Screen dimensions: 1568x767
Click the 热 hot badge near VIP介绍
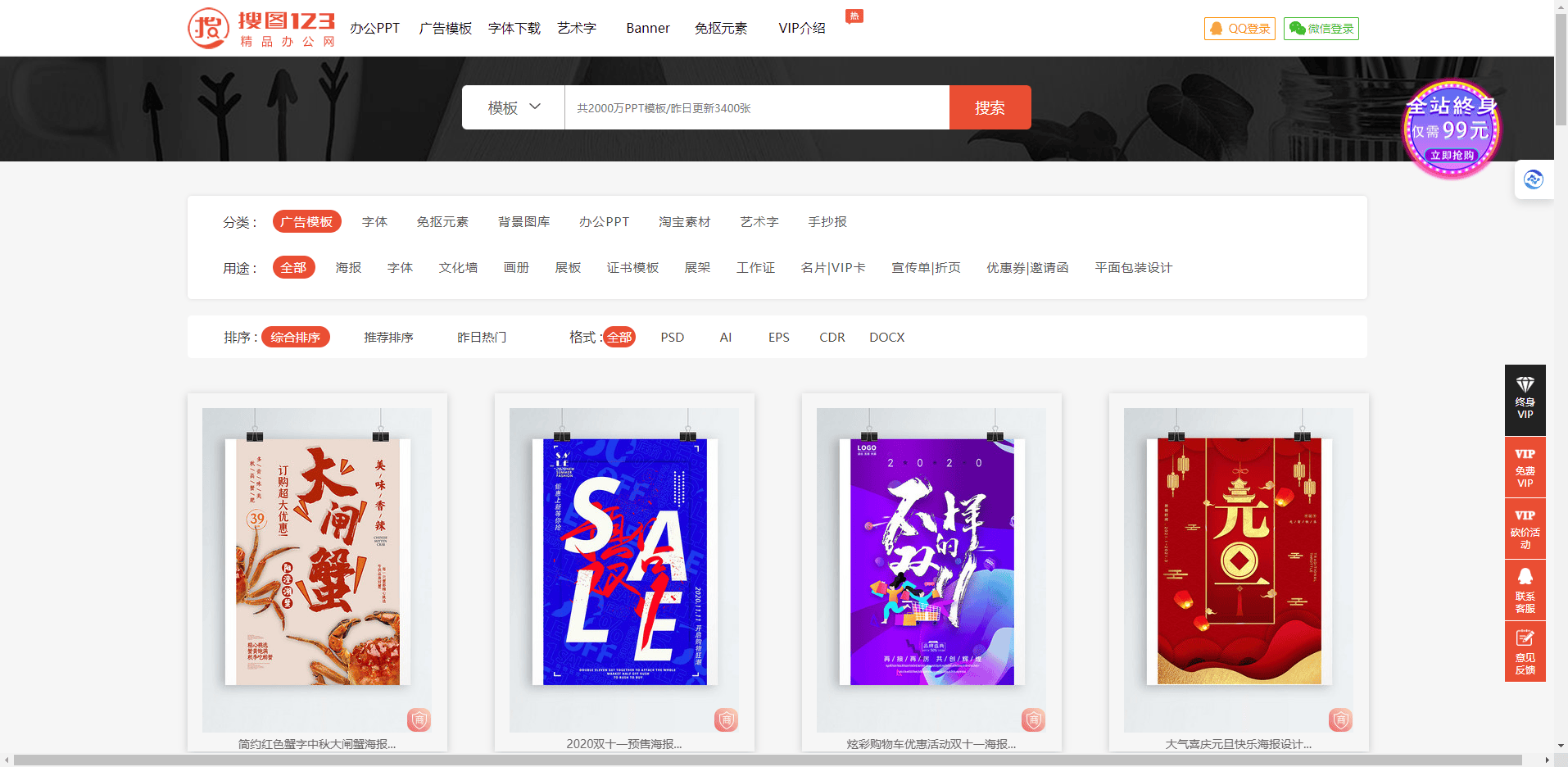pyautogui.click(x=854, y=16)
